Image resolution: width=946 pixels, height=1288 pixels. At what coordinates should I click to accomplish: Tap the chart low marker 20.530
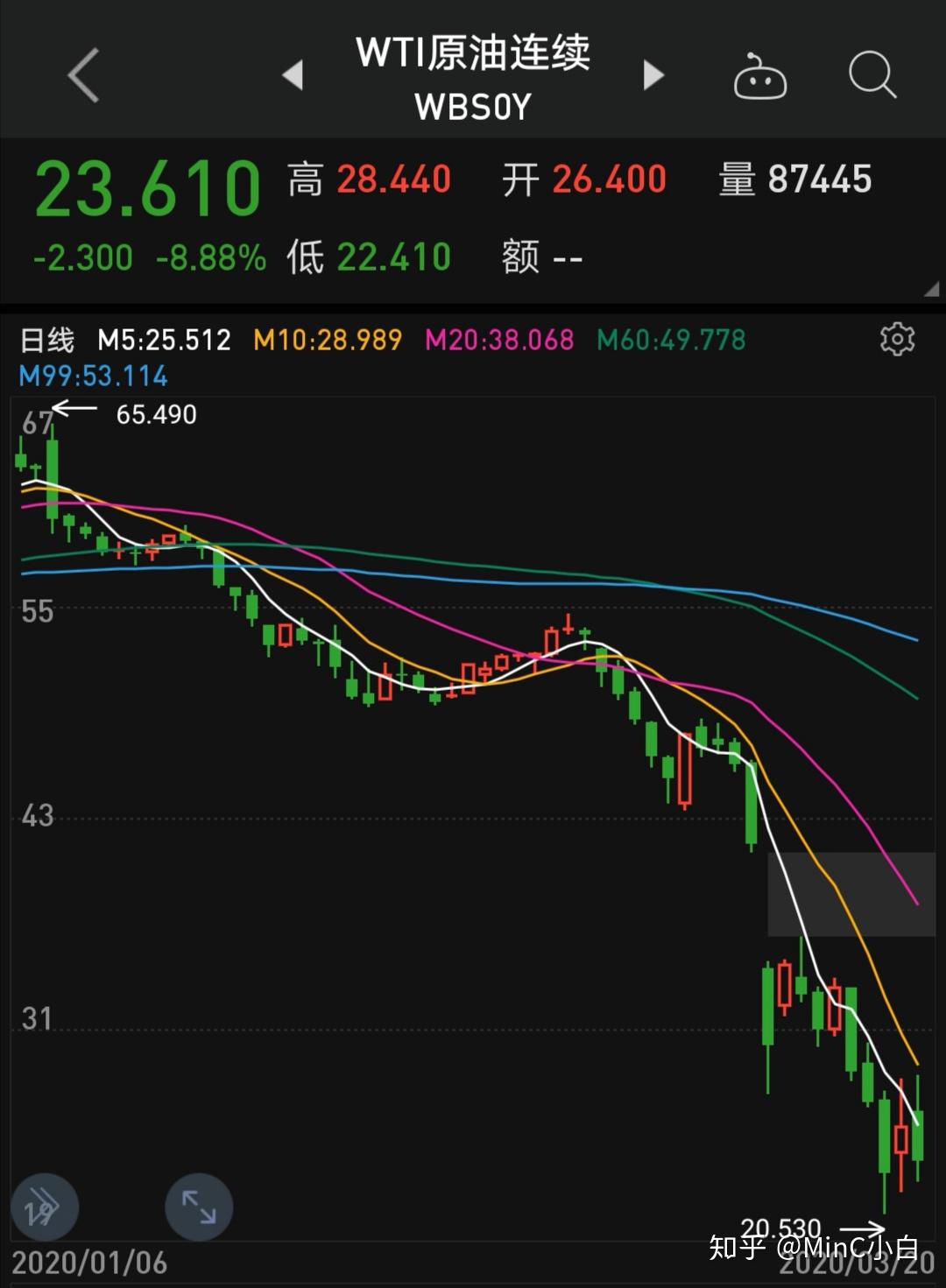tap(781, 1228)
